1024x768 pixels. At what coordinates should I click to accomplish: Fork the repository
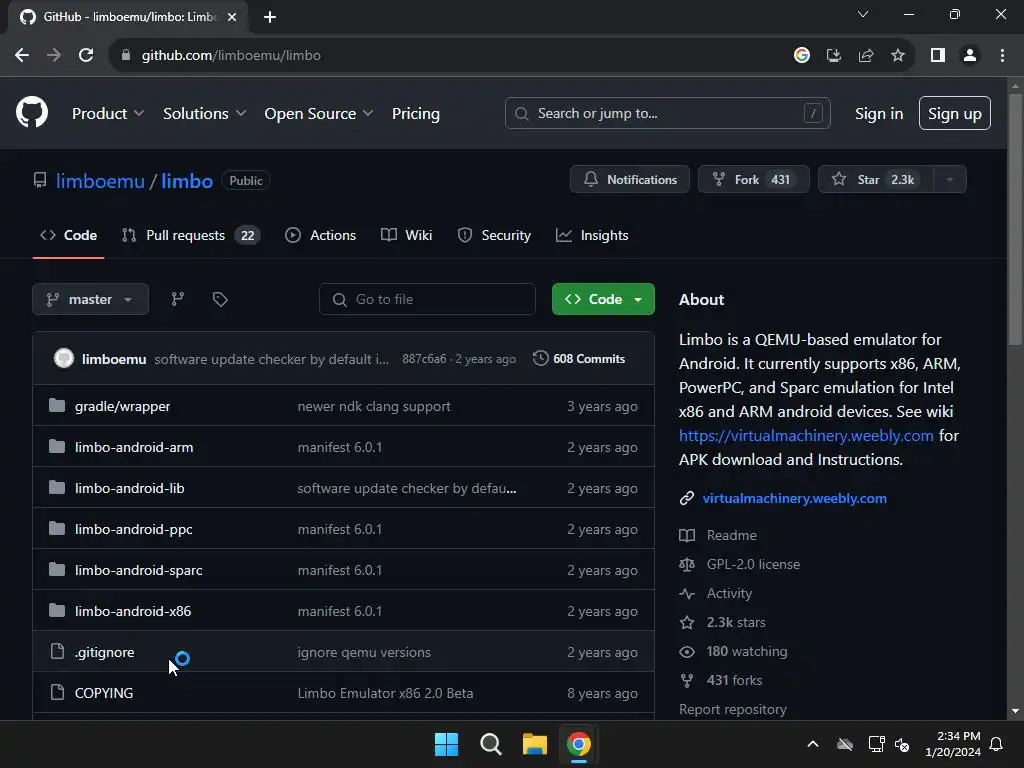754,180
